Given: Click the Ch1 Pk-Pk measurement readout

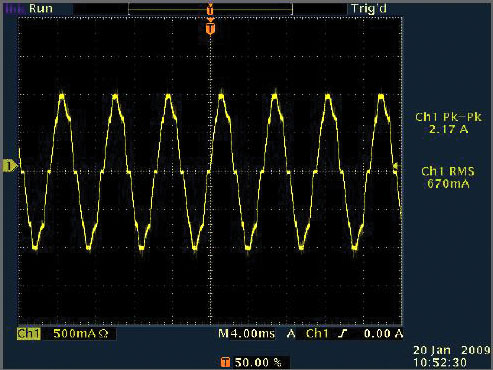Looking at the screenshot, I should [448, 123].
